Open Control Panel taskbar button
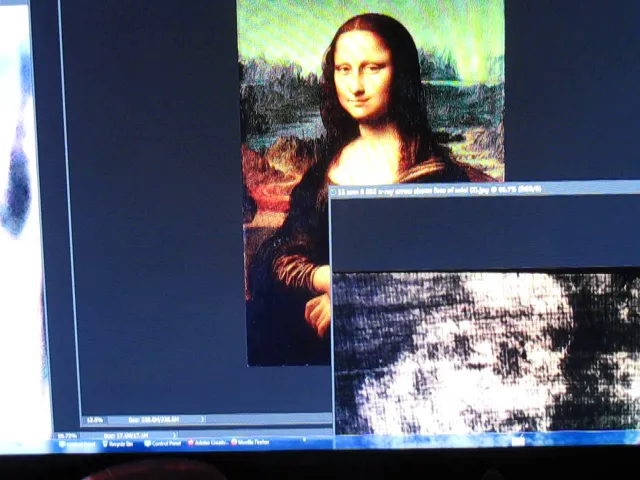640x480 pixels. coord(163,443)
